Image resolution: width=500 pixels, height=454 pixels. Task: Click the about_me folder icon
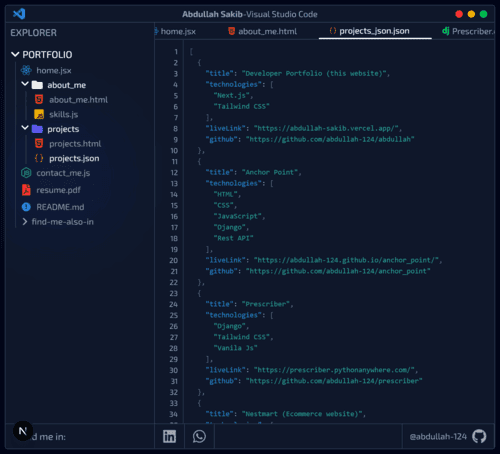[37, 85]
